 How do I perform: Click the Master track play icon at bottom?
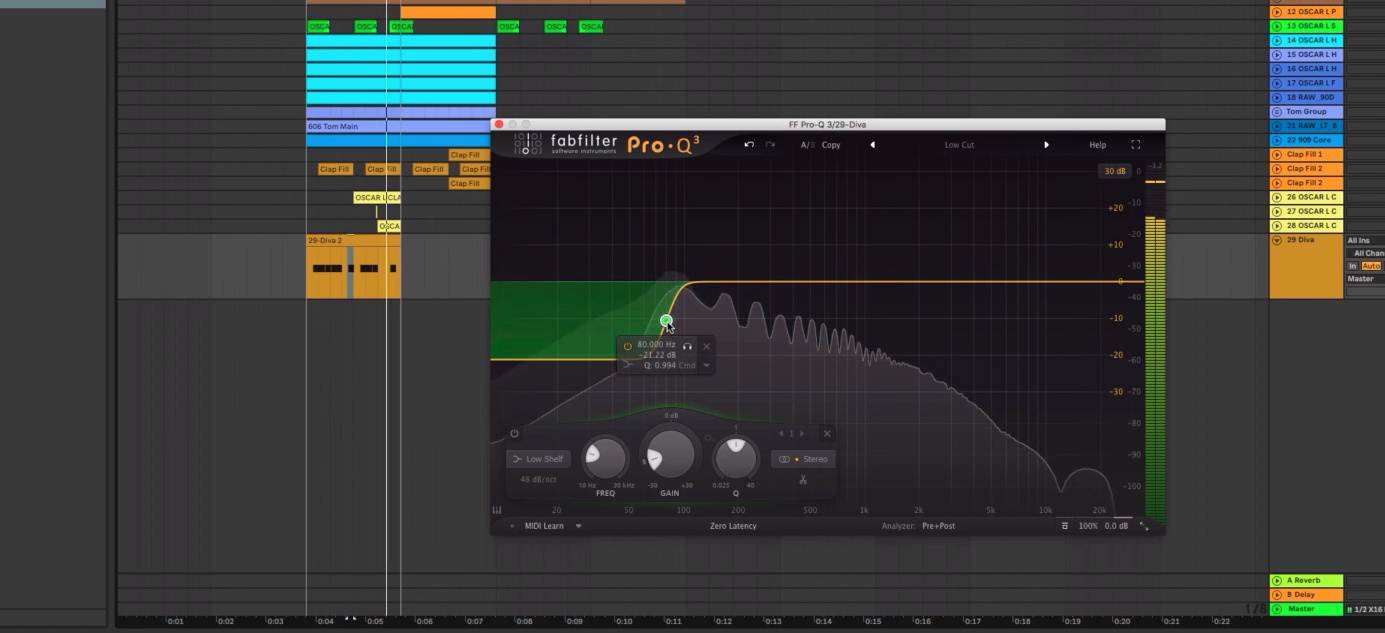(x=1277, y=609)
